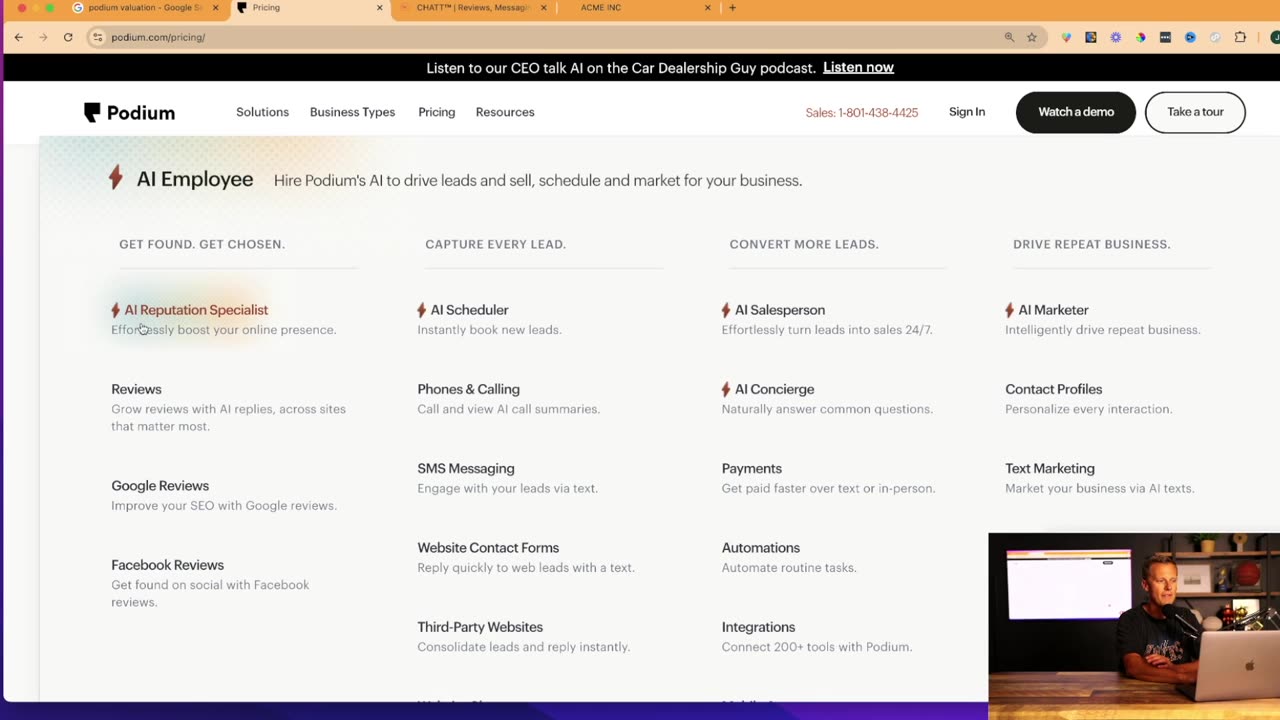
Task: Open Website Contact Forms
Action: 488,548
